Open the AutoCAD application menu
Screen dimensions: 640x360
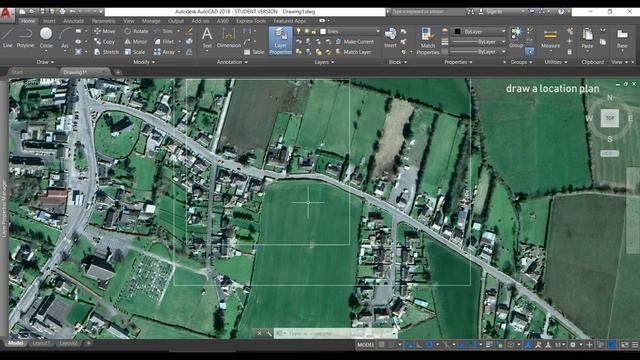click(x=6, y=13)
